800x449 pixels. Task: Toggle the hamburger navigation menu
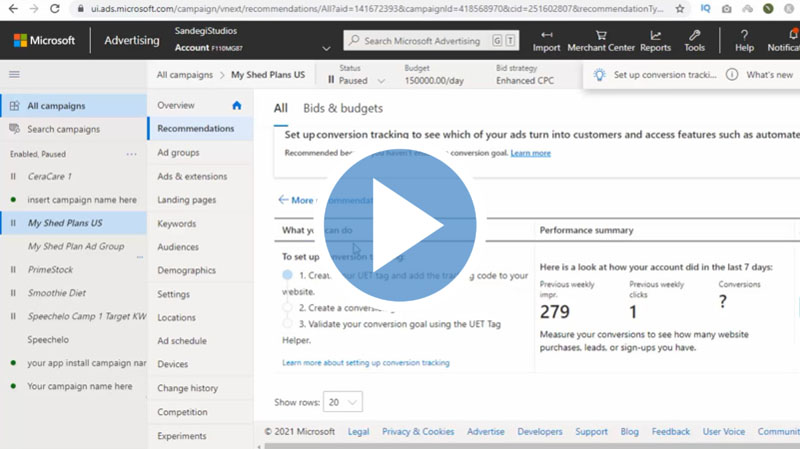pyautogui.click(x=14, y=74)
